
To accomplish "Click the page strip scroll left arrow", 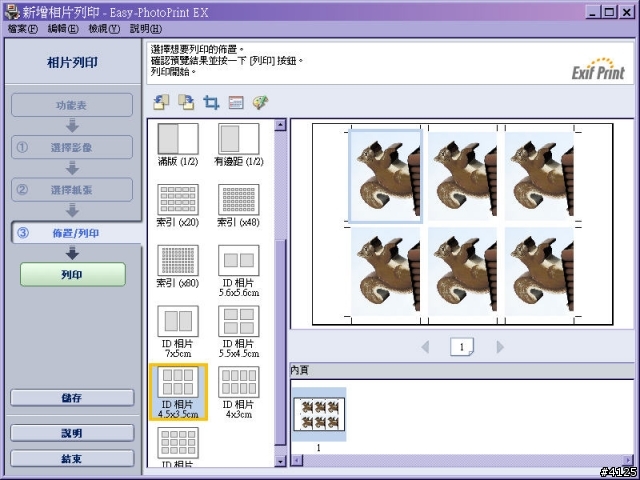I will [x=297, y=461].
